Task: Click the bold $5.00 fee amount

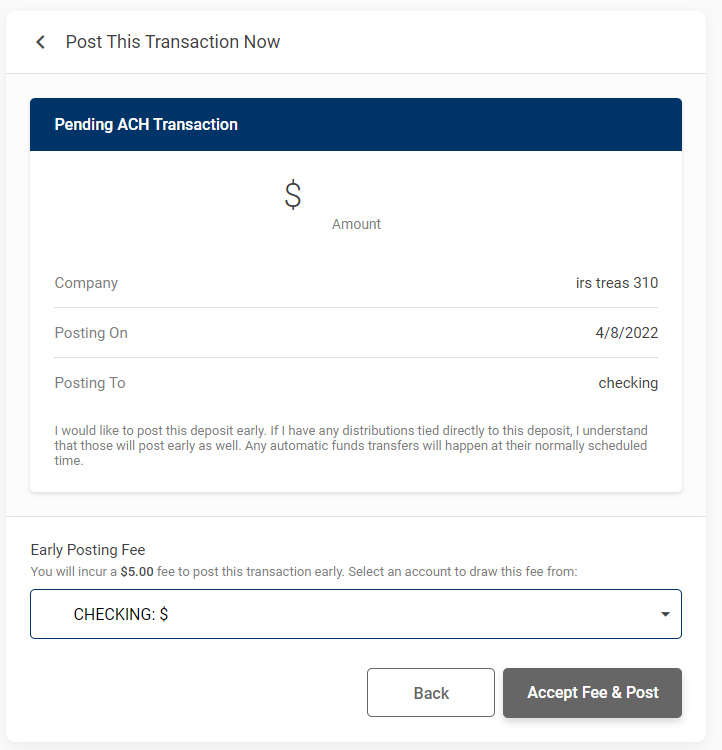Action: point(139,572)
